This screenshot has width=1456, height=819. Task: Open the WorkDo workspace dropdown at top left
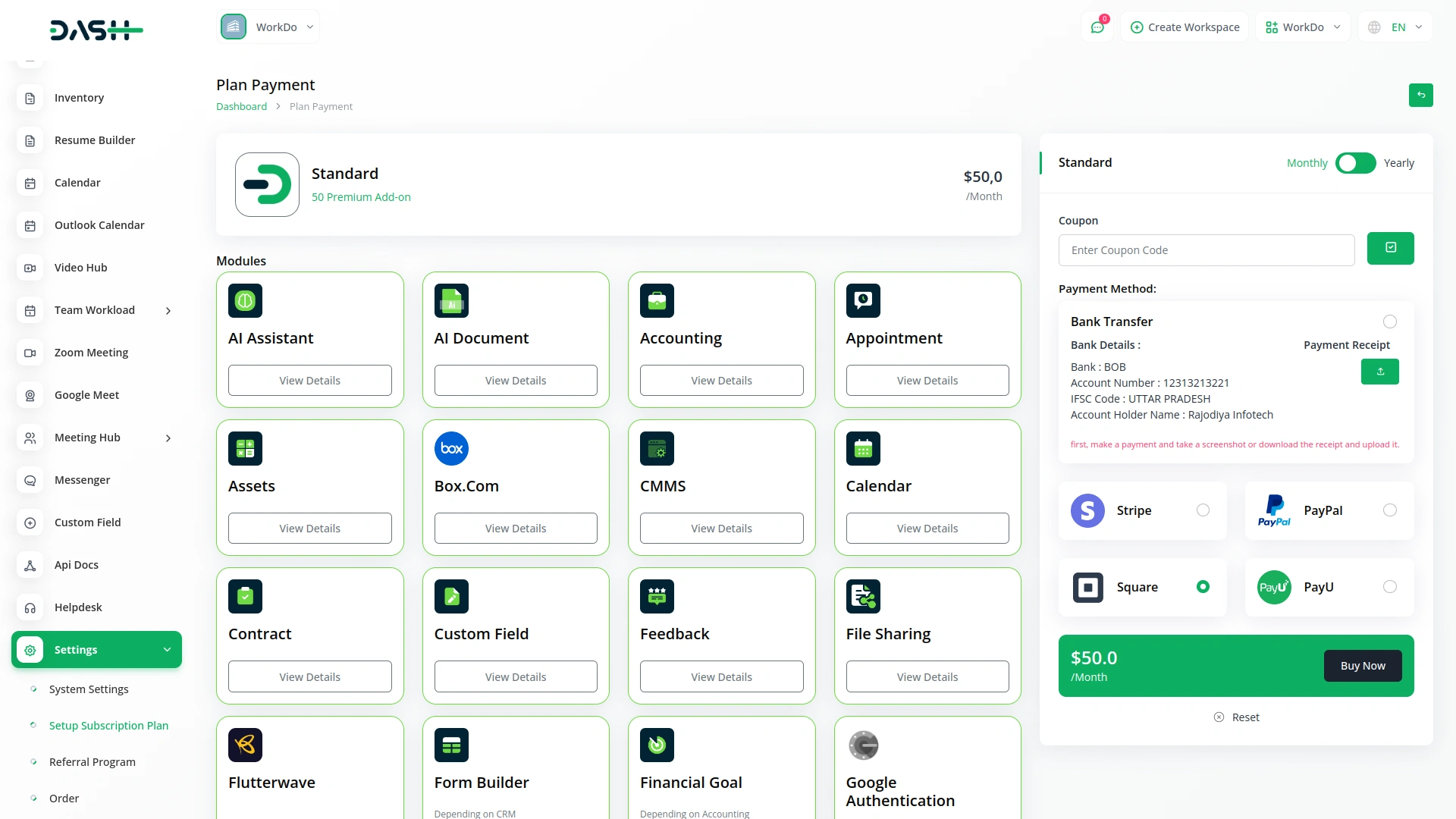(x=268, y=27)
